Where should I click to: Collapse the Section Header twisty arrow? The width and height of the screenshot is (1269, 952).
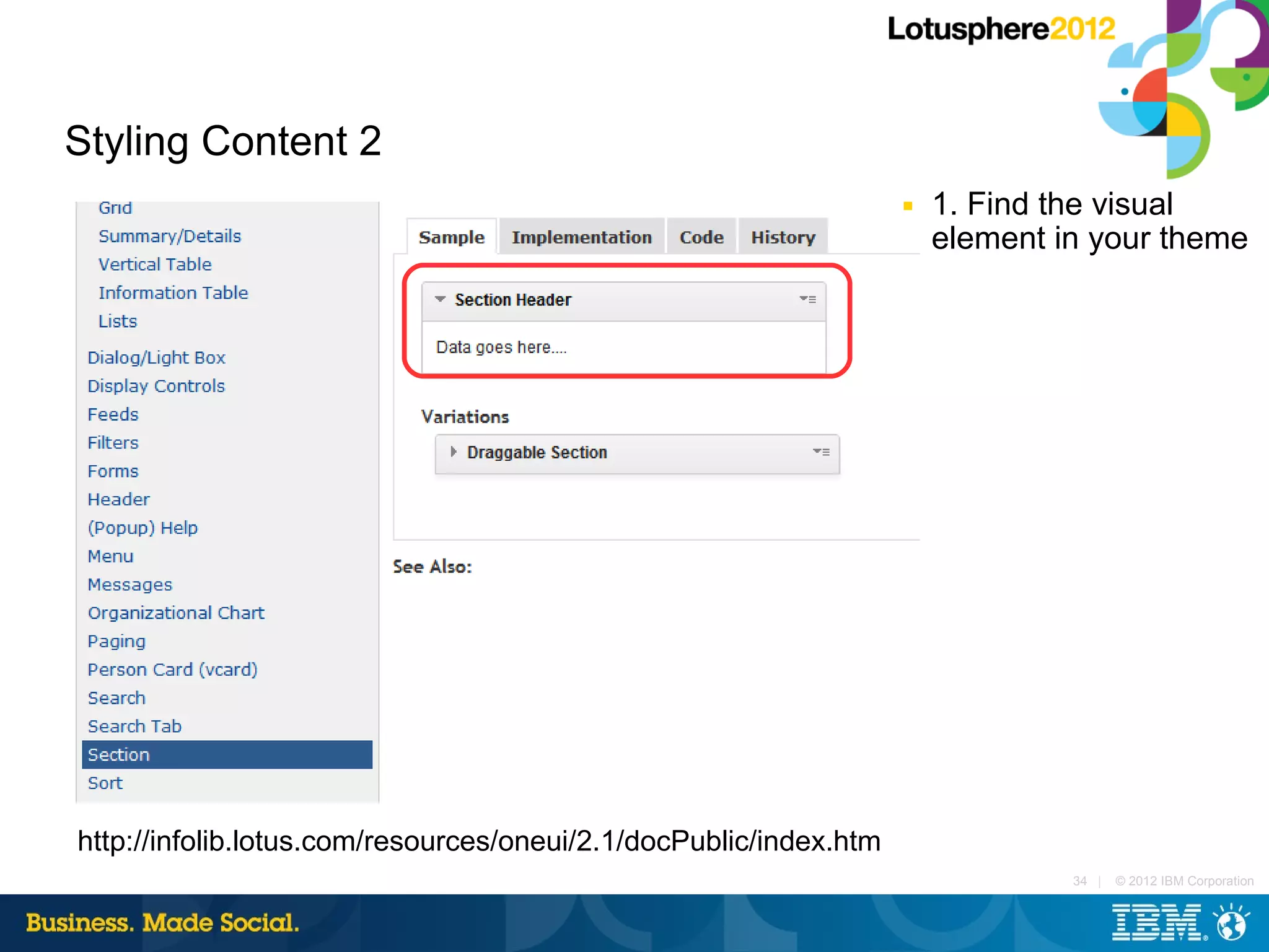[x=440, y=299]
